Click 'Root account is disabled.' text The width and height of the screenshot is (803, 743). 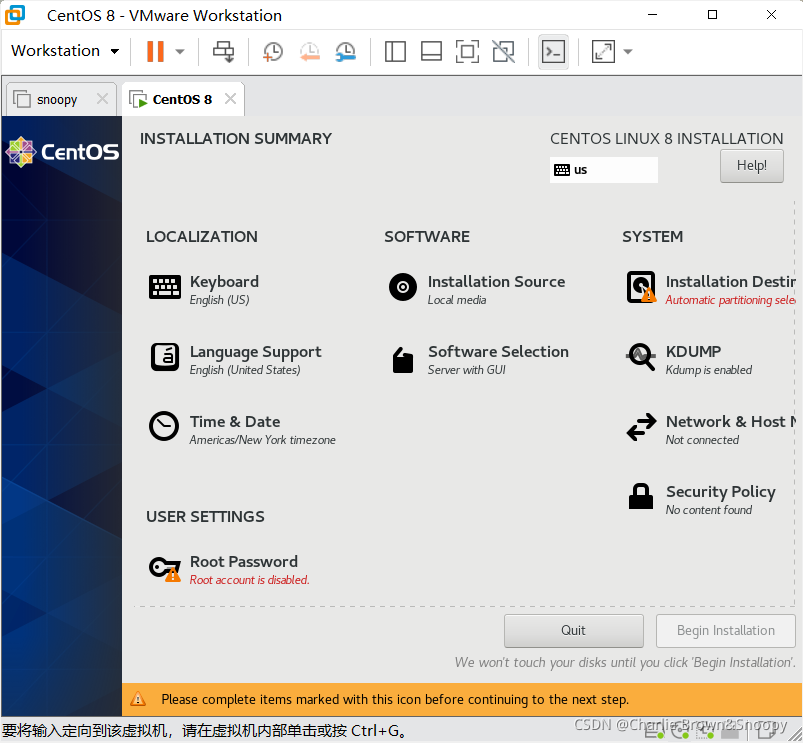click(x=249, y=580)
